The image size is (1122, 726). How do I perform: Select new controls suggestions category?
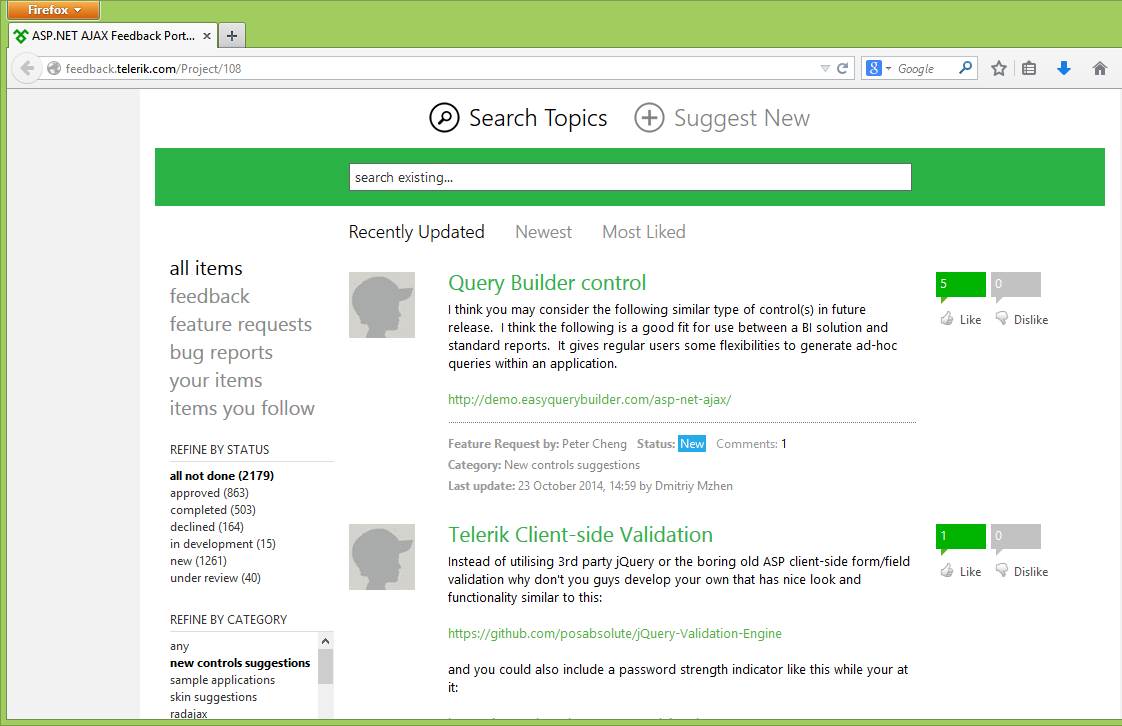[x=240, y=663]
